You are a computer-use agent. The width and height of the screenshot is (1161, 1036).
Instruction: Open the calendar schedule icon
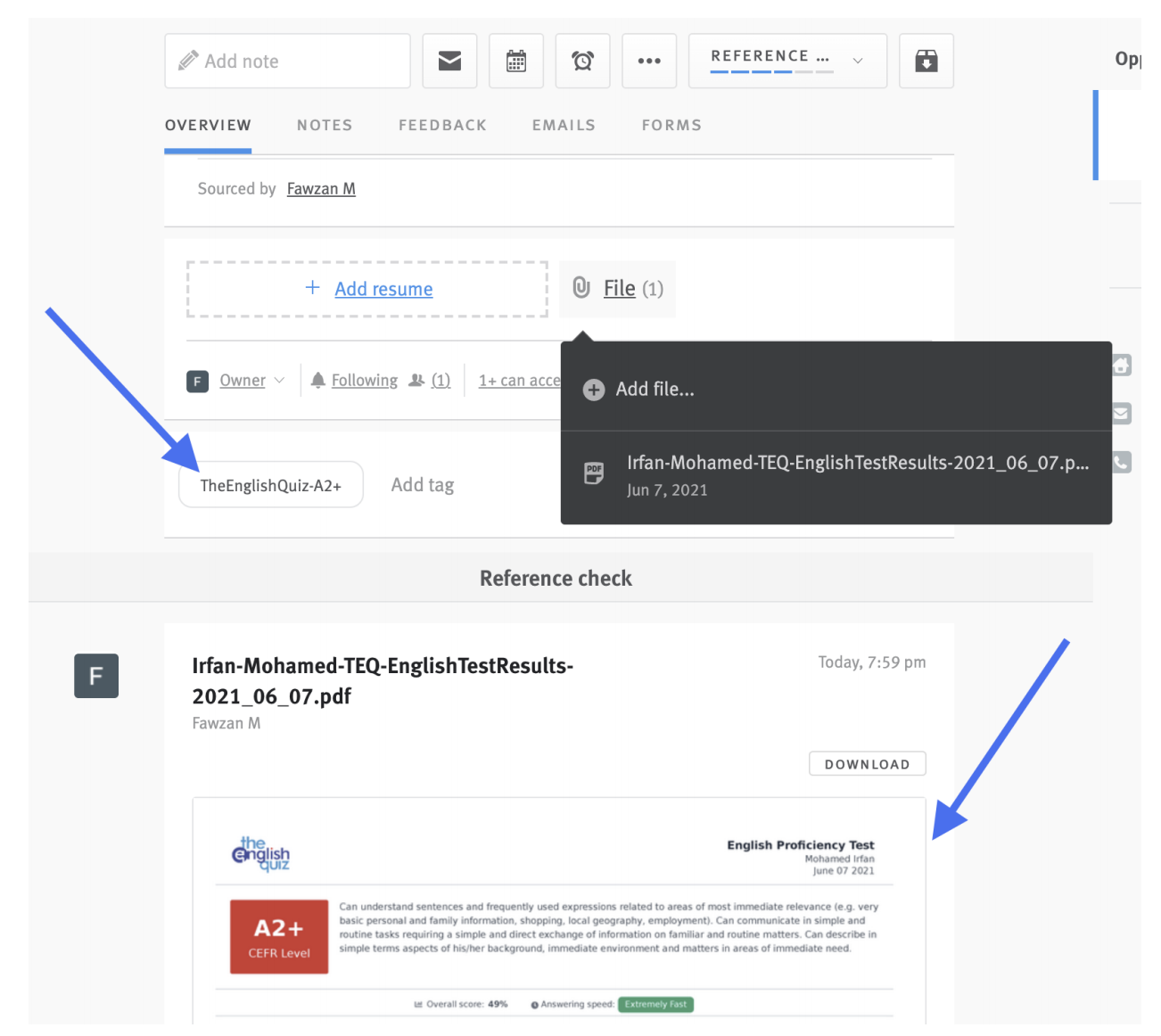(515, 61)
